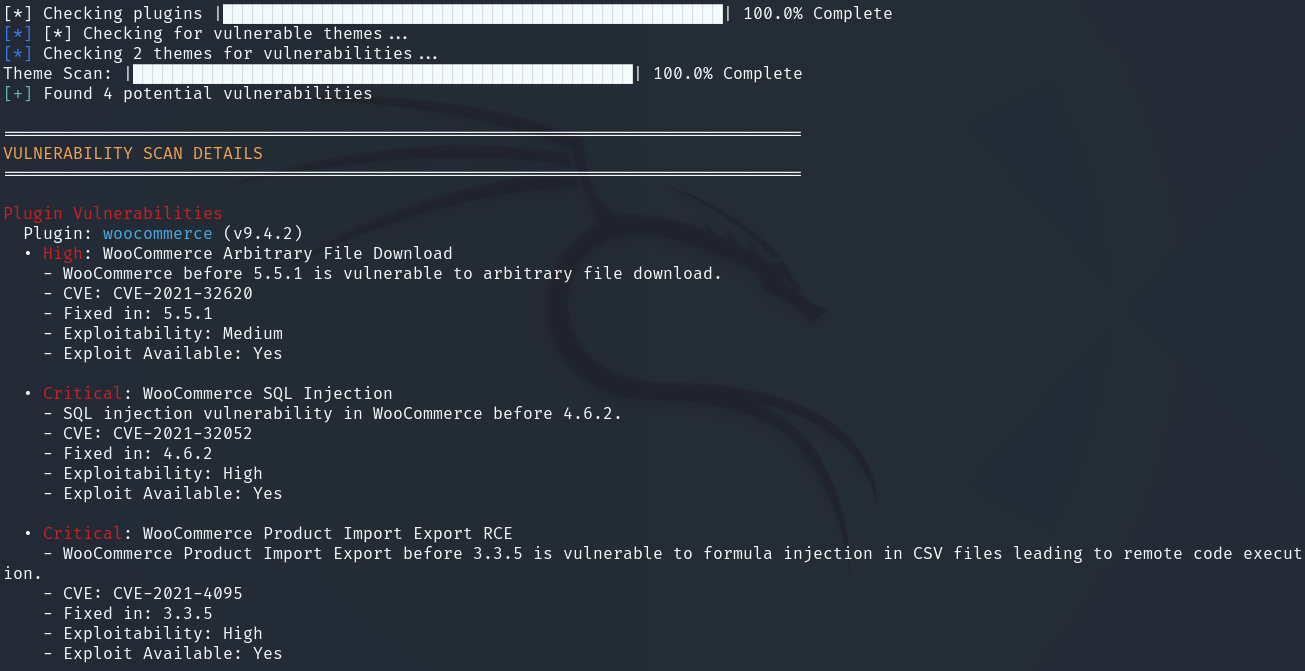
Task: Click the 'Fixed in: 5.5.1' line
Action: pos(138,314)
